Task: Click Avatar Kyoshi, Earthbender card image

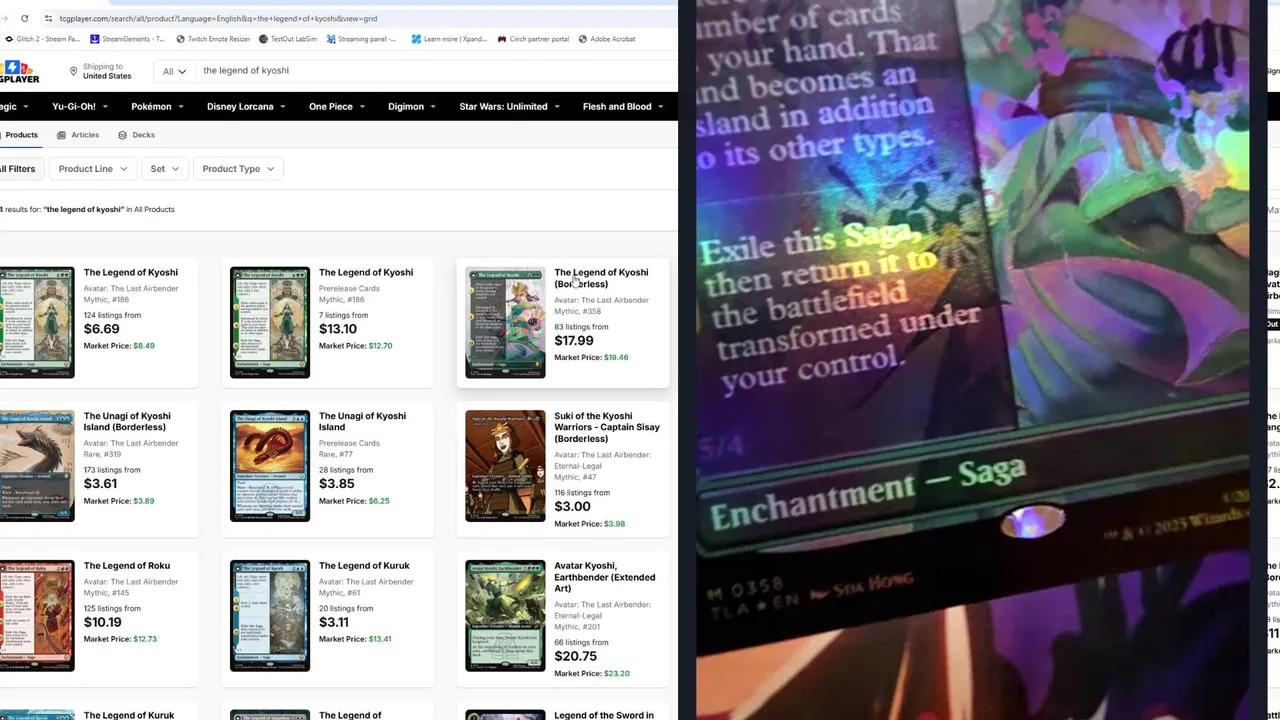Action: tap(505, 616)
